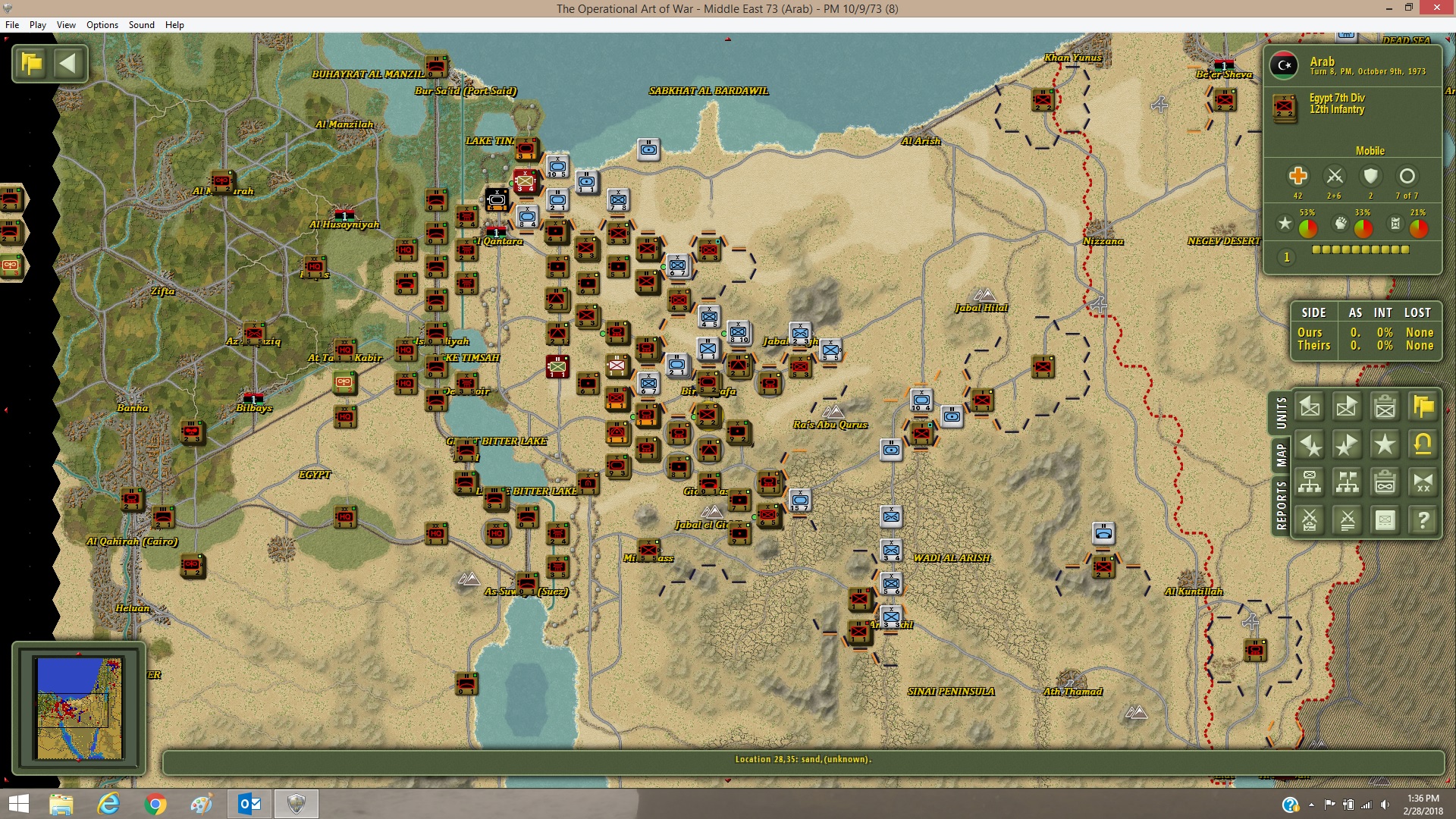Click the Ours row in air superiority table

click(1365, 332)
